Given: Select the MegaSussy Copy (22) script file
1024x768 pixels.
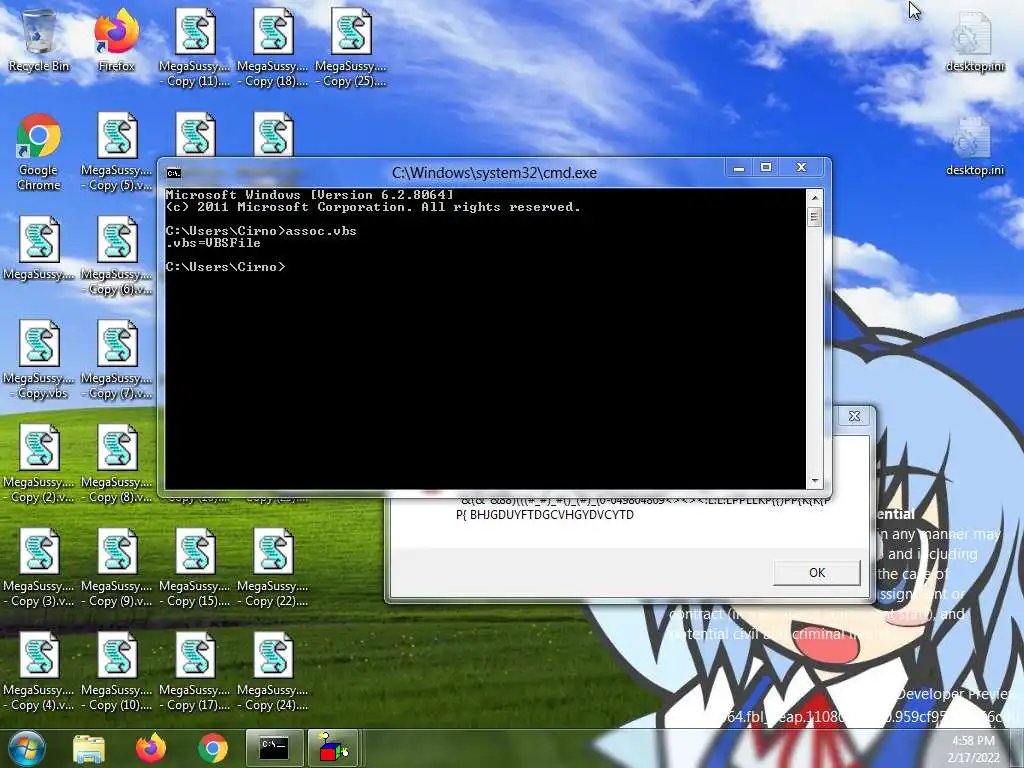Looking at the screenshot, I should [x=273, y=568].
